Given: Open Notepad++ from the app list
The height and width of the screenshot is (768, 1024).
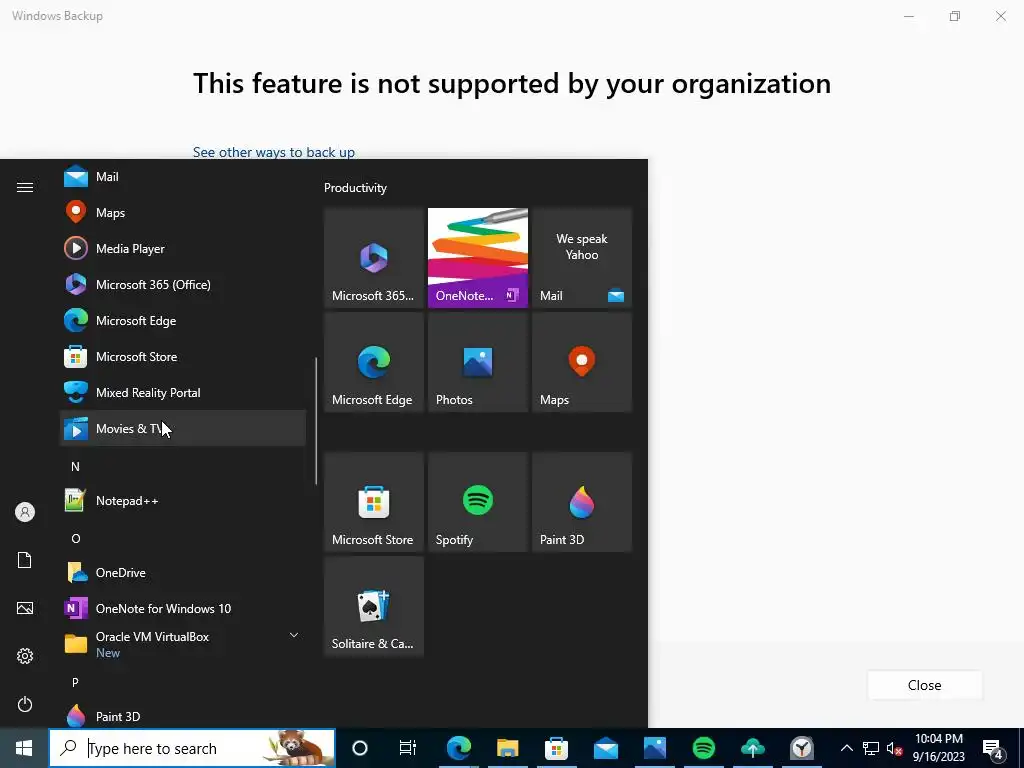Looking at the screenshot, I should click(183, 501).
